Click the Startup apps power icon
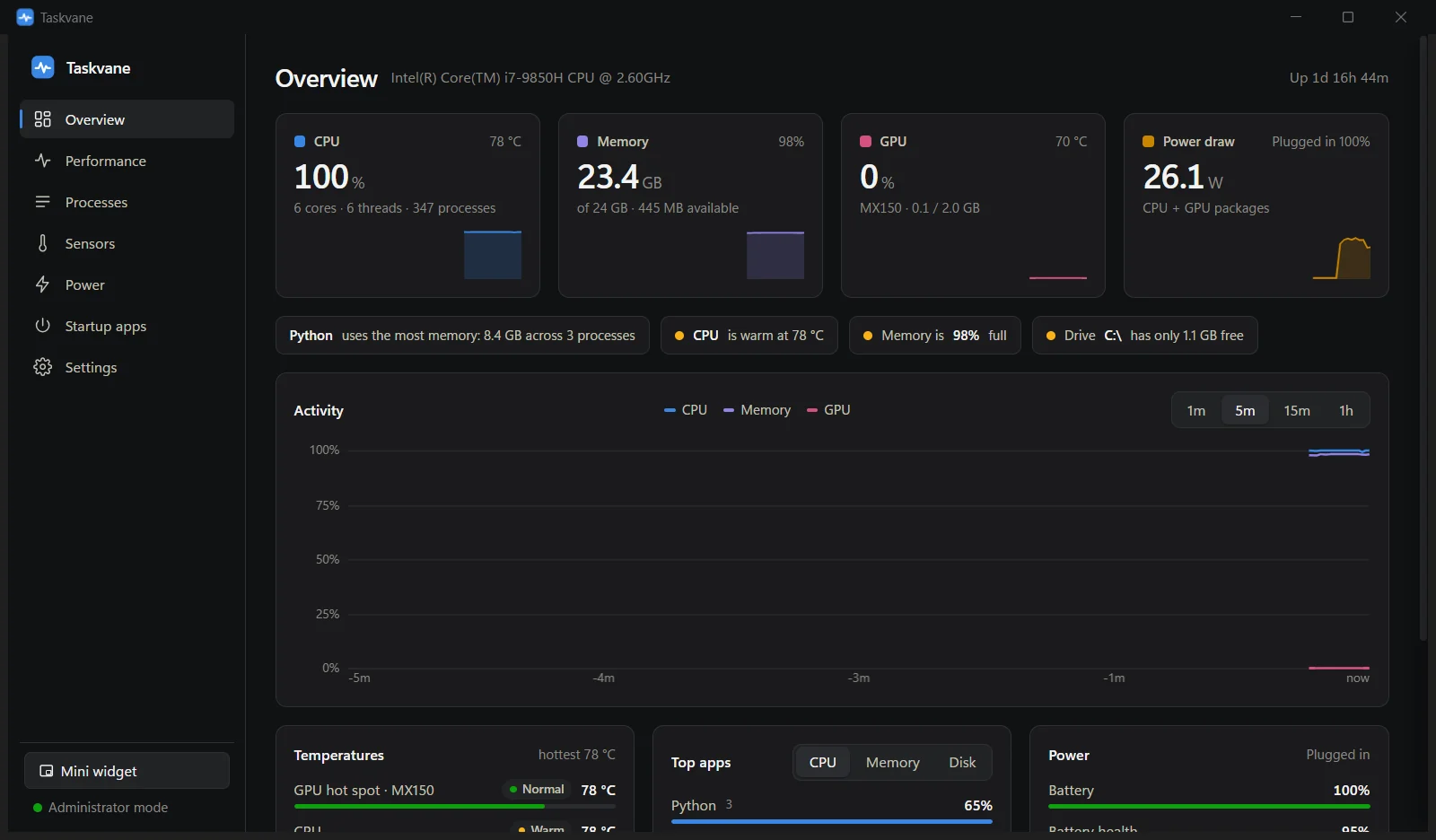The image size is (1436, 840). [x=42, y=326]
